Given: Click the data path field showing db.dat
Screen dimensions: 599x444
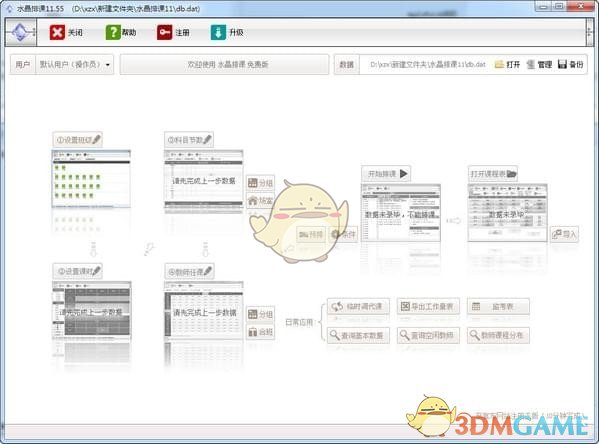Looking at the screenshot, I should click(427, 64).
